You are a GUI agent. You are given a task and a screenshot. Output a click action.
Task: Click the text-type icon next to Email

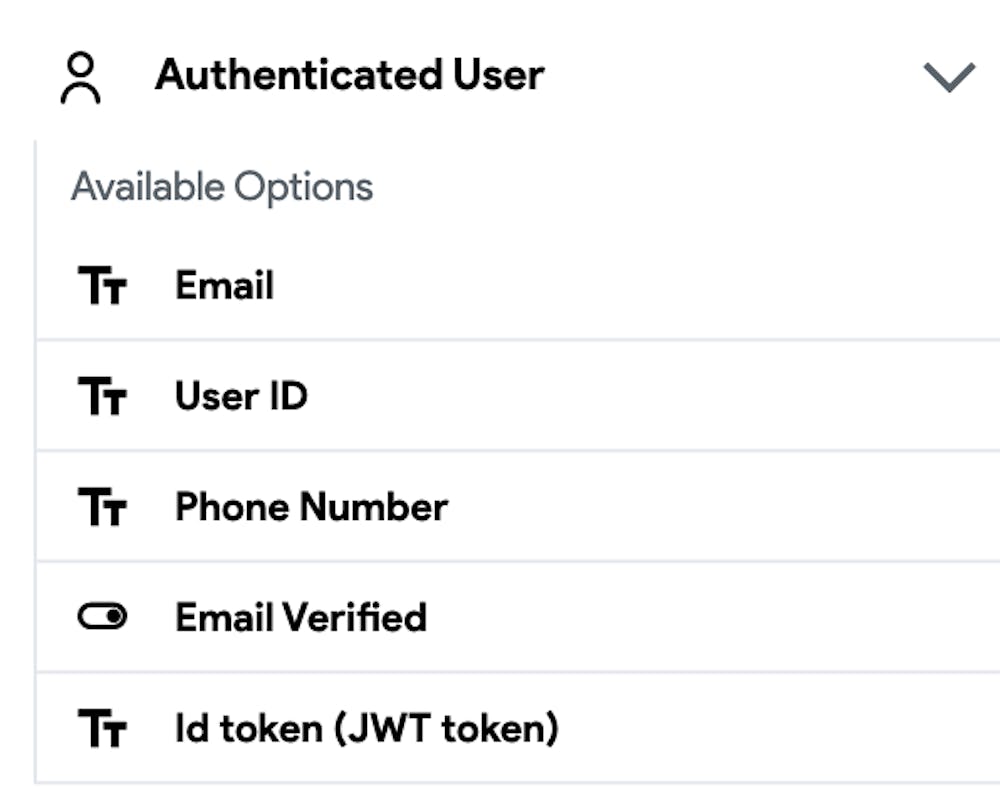pos(102,287)
